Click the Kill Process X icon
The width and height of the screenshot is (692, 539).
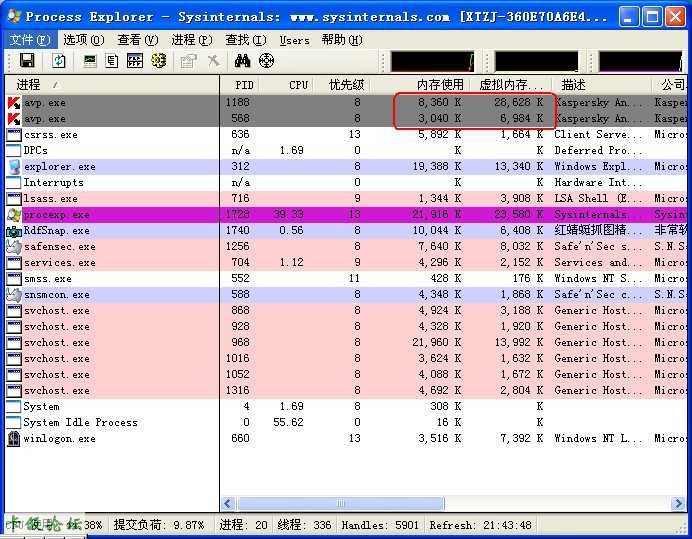tap(214, 60)
